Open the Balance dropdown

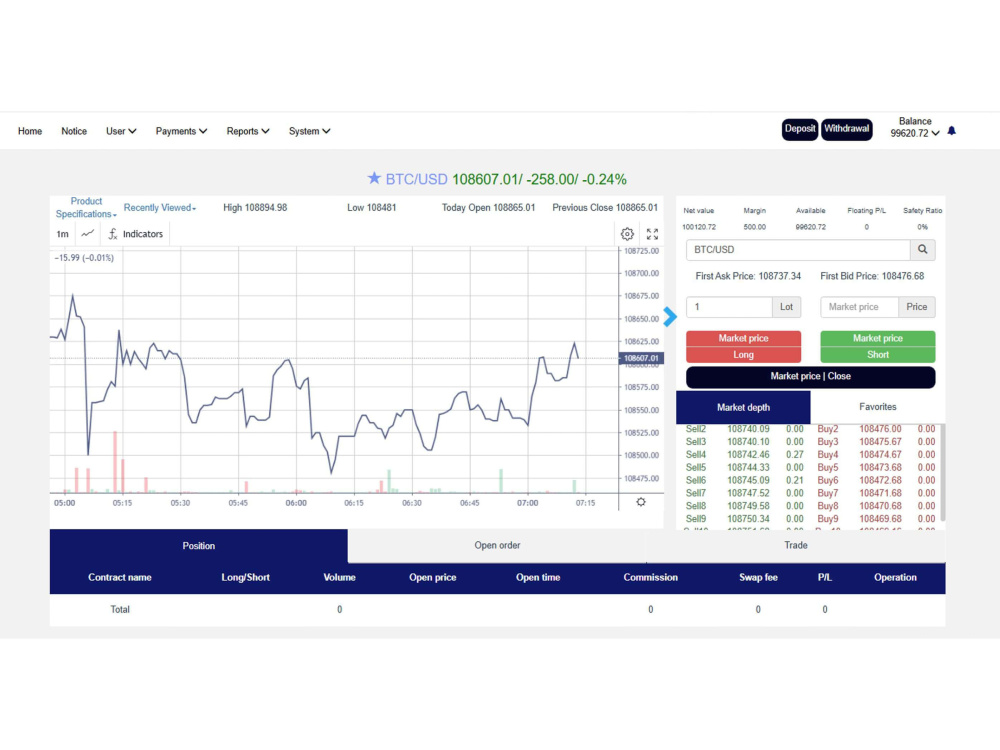(x=915, y=128)
